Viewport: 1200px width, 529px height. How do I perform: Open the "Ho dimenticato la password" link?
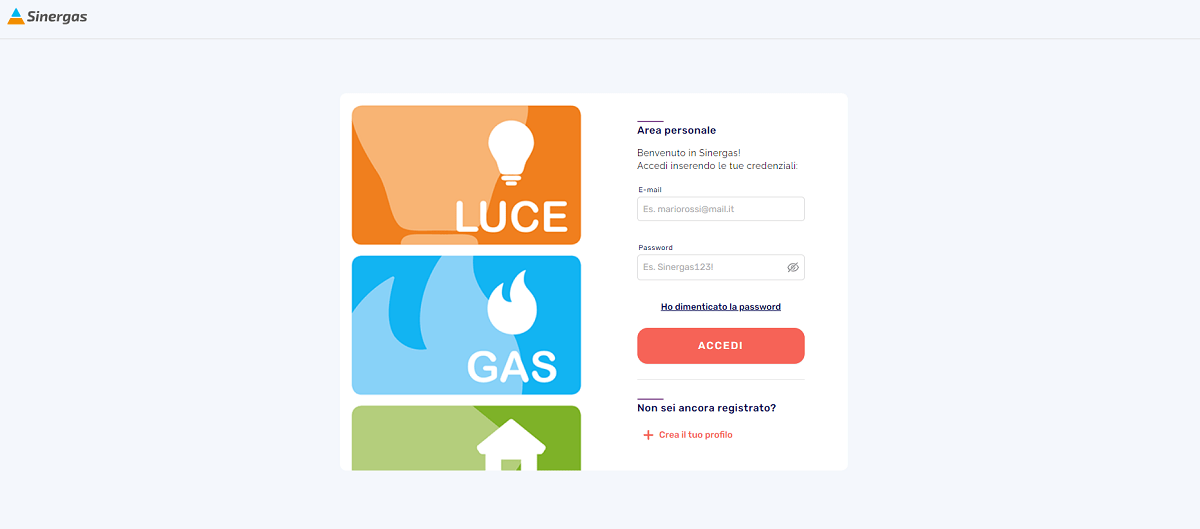click(x=720, y=307)
